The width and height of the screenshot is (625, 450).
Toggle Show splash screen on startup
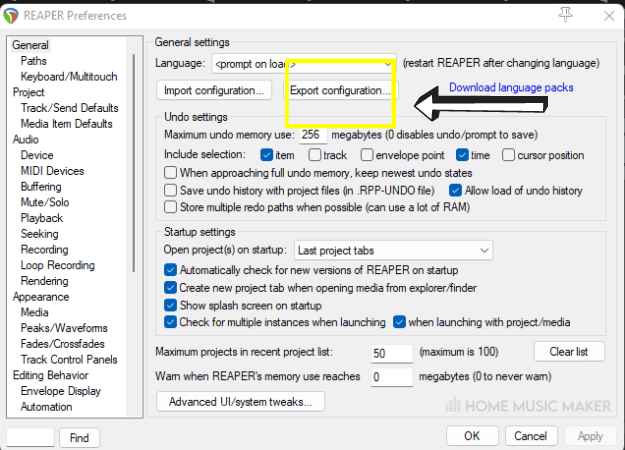click(x=170, y=305)
